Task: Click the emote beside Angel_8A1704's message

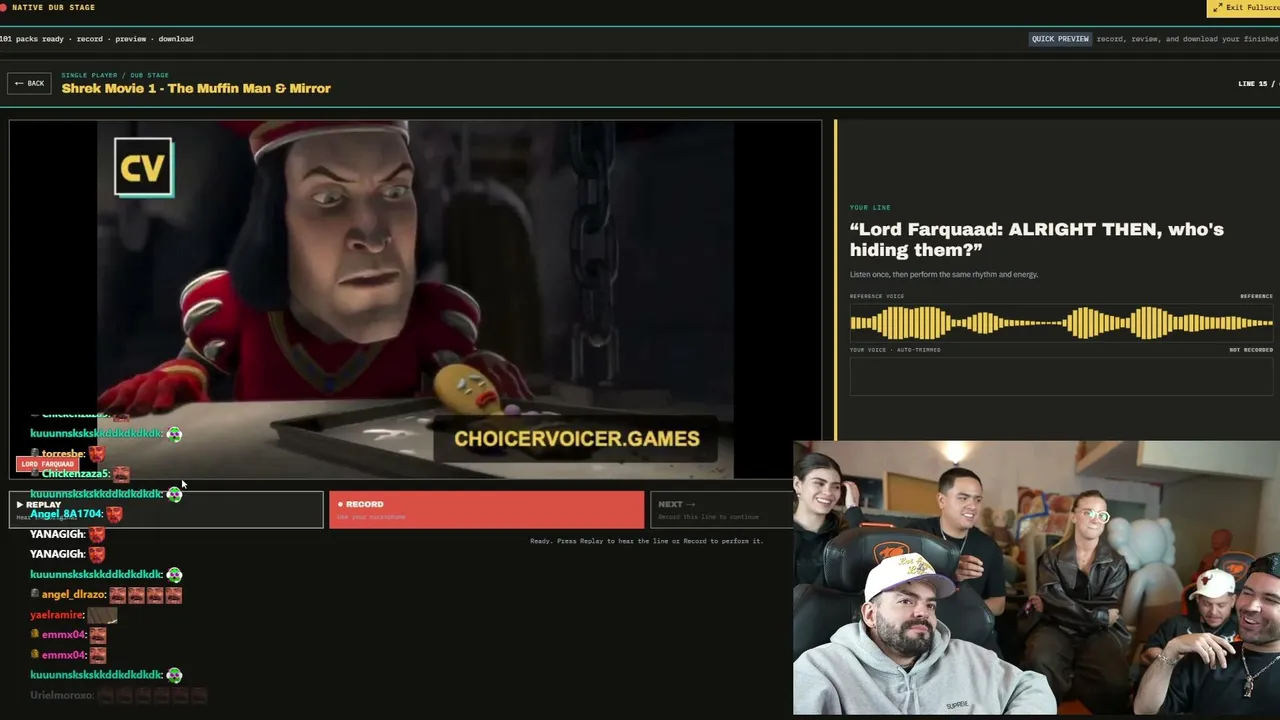Action: 114,514
